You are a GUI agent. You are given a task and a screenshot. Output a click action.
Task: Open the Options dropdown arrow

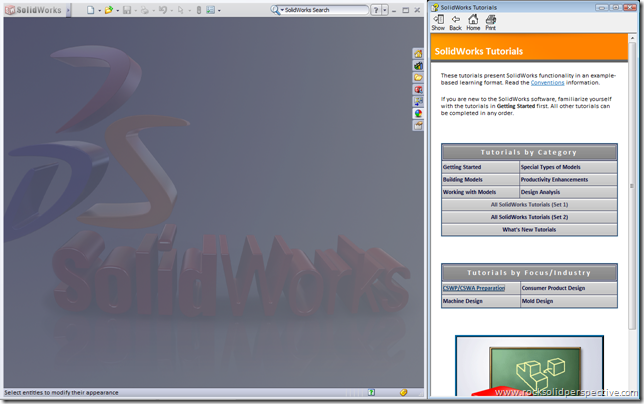219,10
